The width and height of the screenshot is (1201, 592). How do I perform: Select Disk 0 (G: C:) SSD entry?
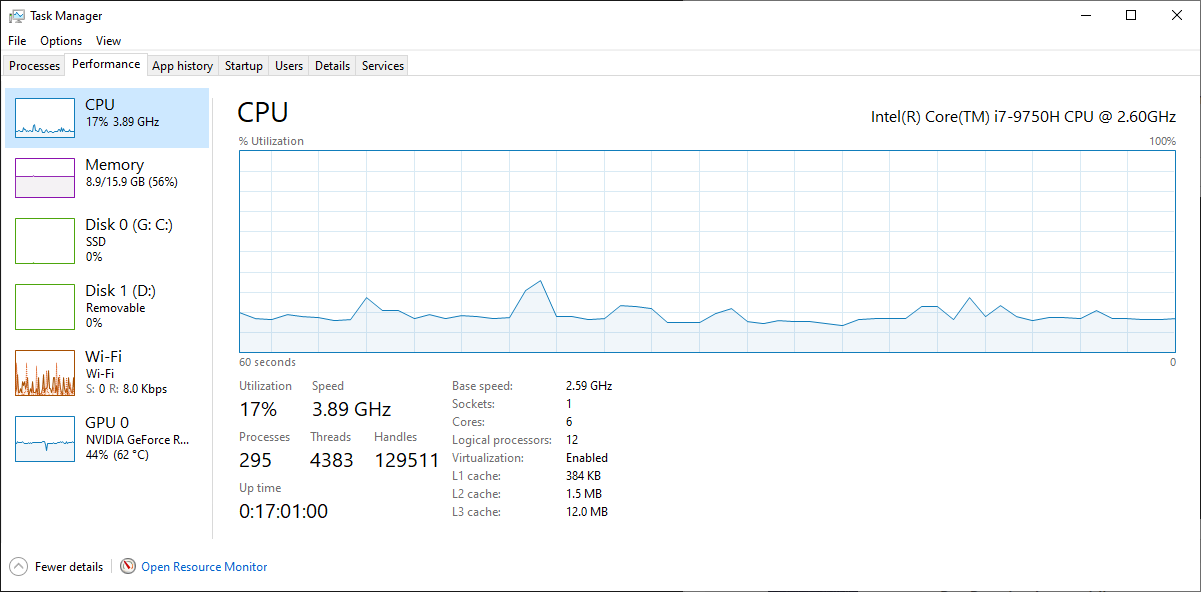tap(129, 240)
